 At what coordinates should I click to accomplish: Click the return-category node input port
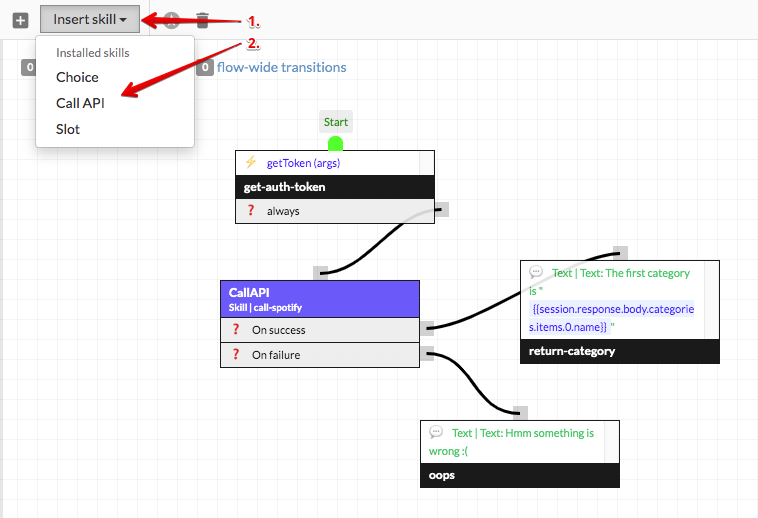click(x=620, y=253)
